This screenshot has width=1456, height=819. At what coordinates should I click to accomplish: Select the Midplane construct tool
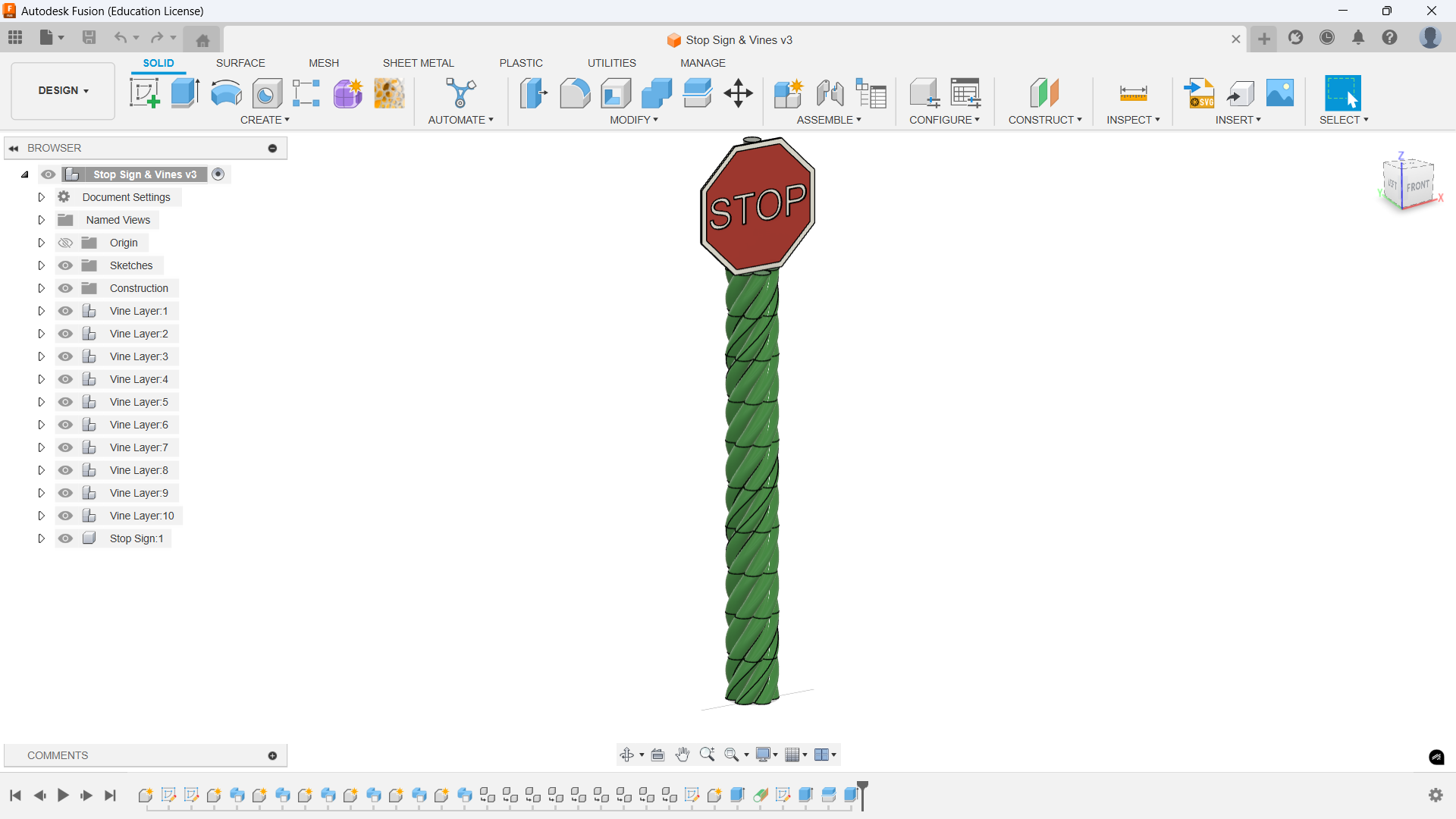click(x=1044, y=93)
